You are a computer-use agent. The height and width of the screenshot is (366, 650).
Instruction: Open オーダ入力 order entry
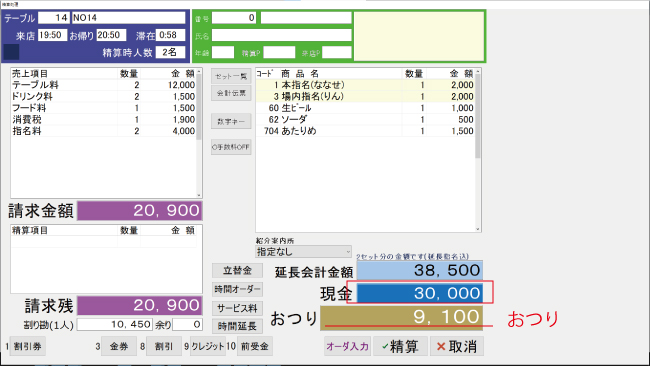[x=347, y=347]
